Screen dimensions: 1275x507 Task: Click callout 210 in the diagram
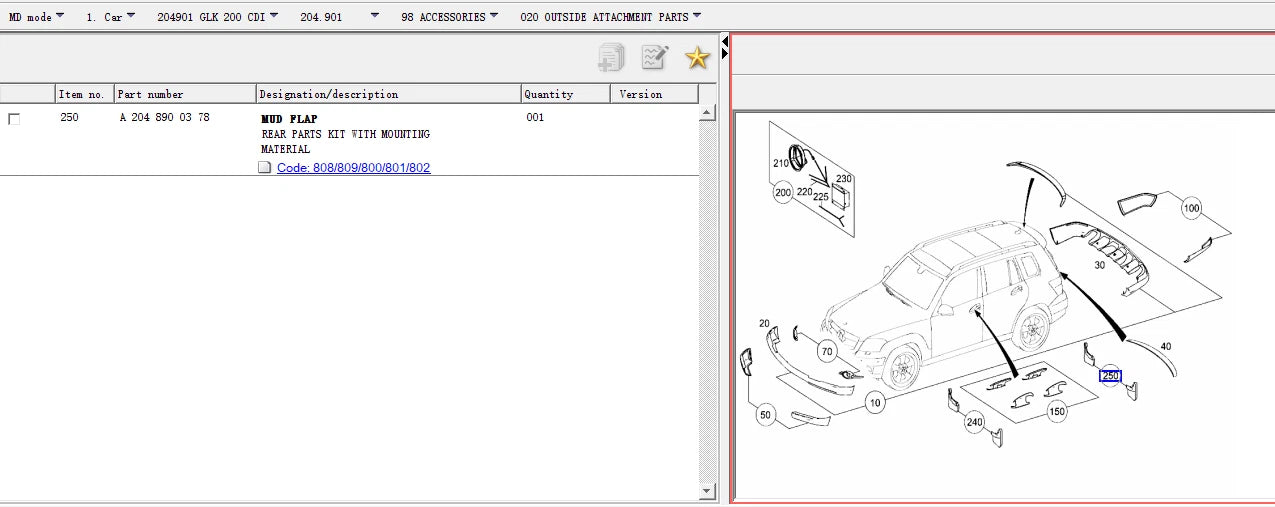pyautogui.click(x=781, y=163)
